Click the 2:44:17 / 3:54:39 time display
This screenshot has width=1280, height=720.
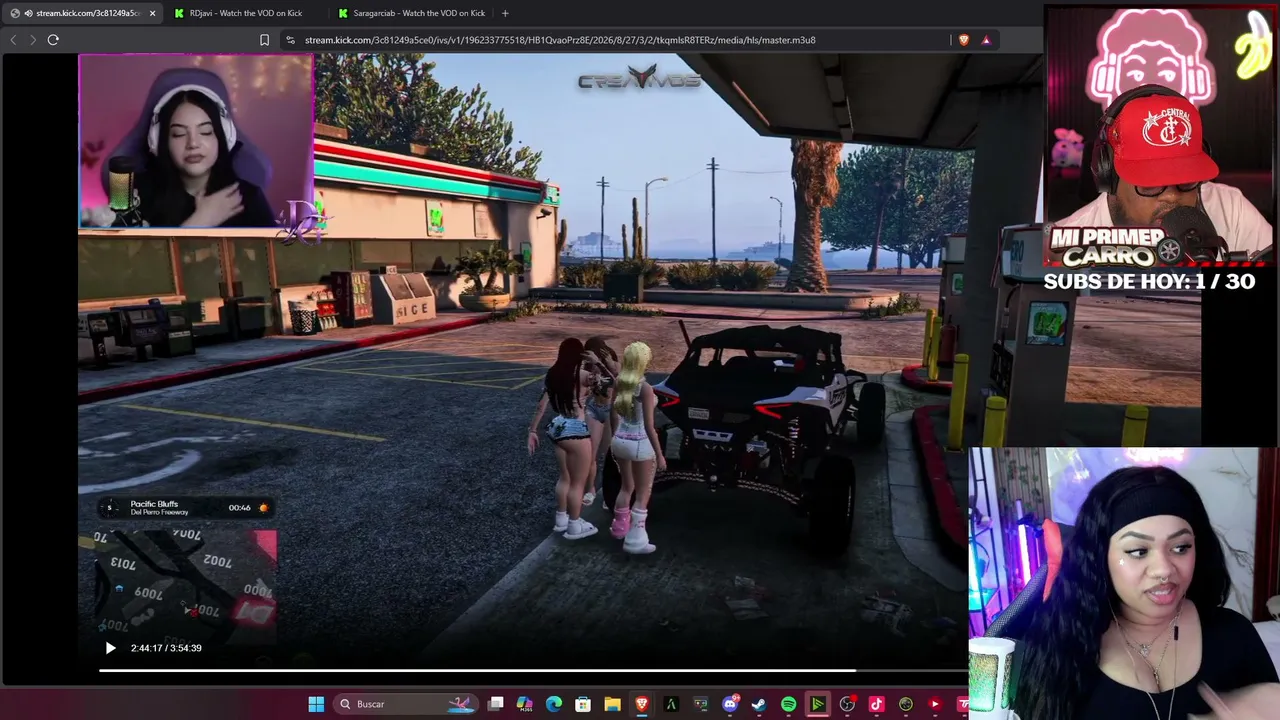pos(166,648)
